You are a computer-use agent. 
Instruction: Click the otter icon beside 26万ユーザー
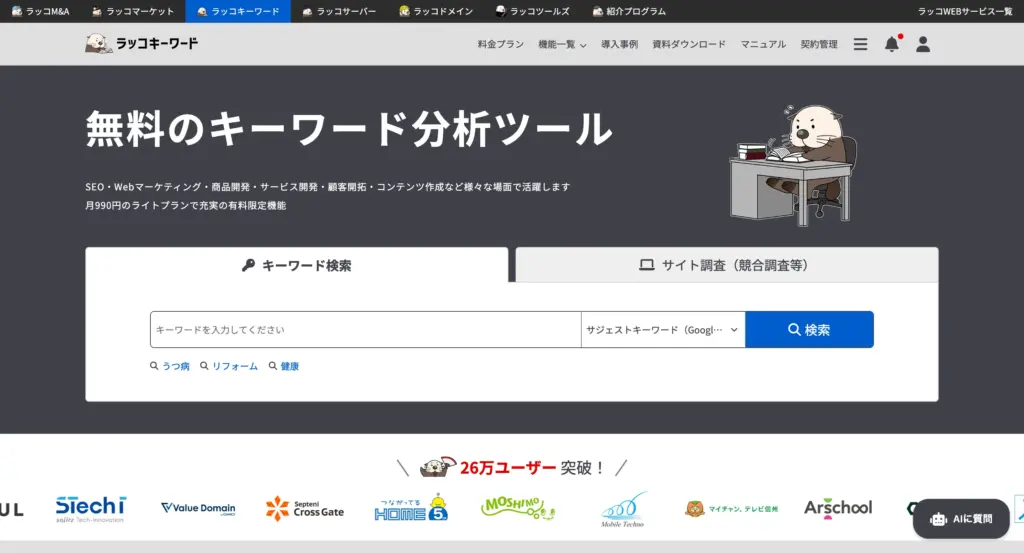pyautogui.click(x=438, y=466)
